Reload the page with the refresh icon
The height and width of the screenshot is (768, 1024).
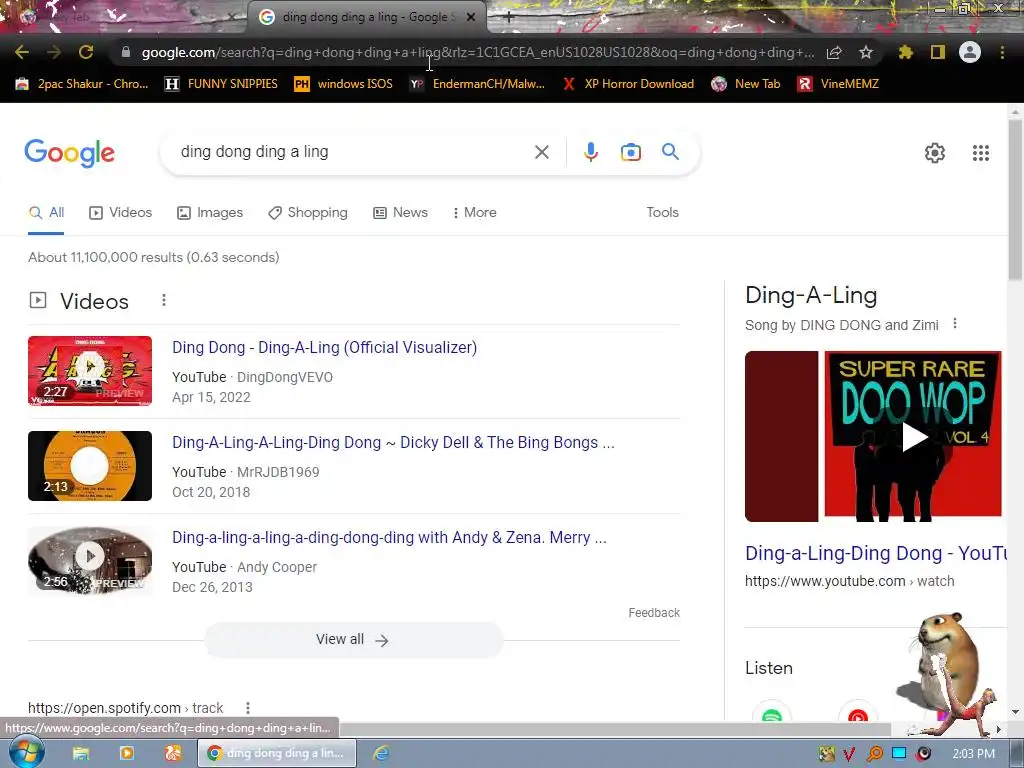86,52
